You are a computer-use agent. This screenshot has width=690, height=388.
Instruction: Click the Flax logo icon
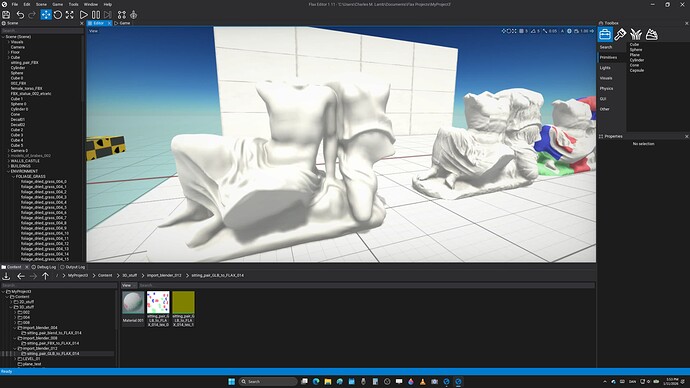(x=4, y=4)
